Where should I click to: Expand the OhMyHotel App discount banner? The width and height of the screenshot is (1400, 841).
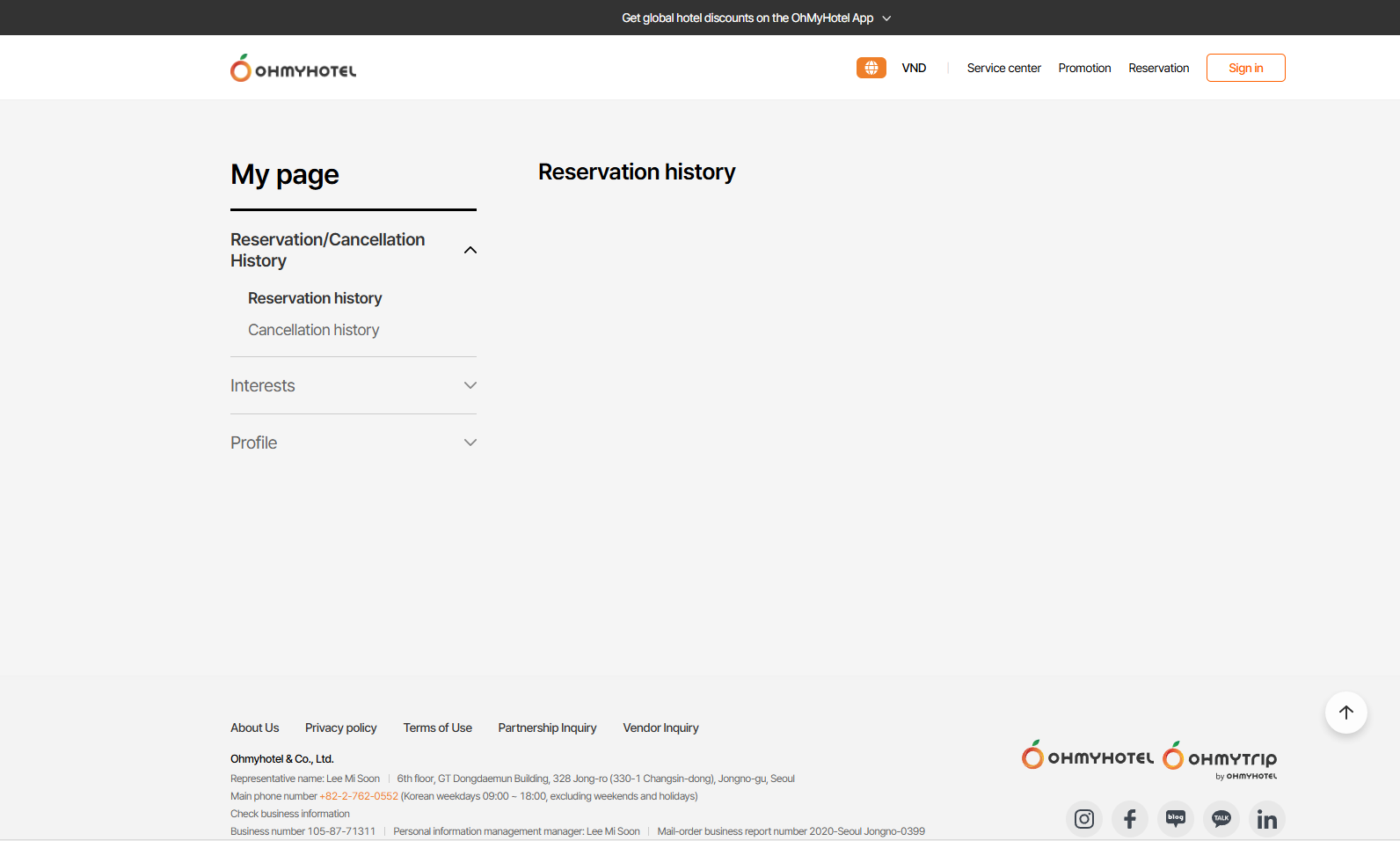tap(886, 18)
